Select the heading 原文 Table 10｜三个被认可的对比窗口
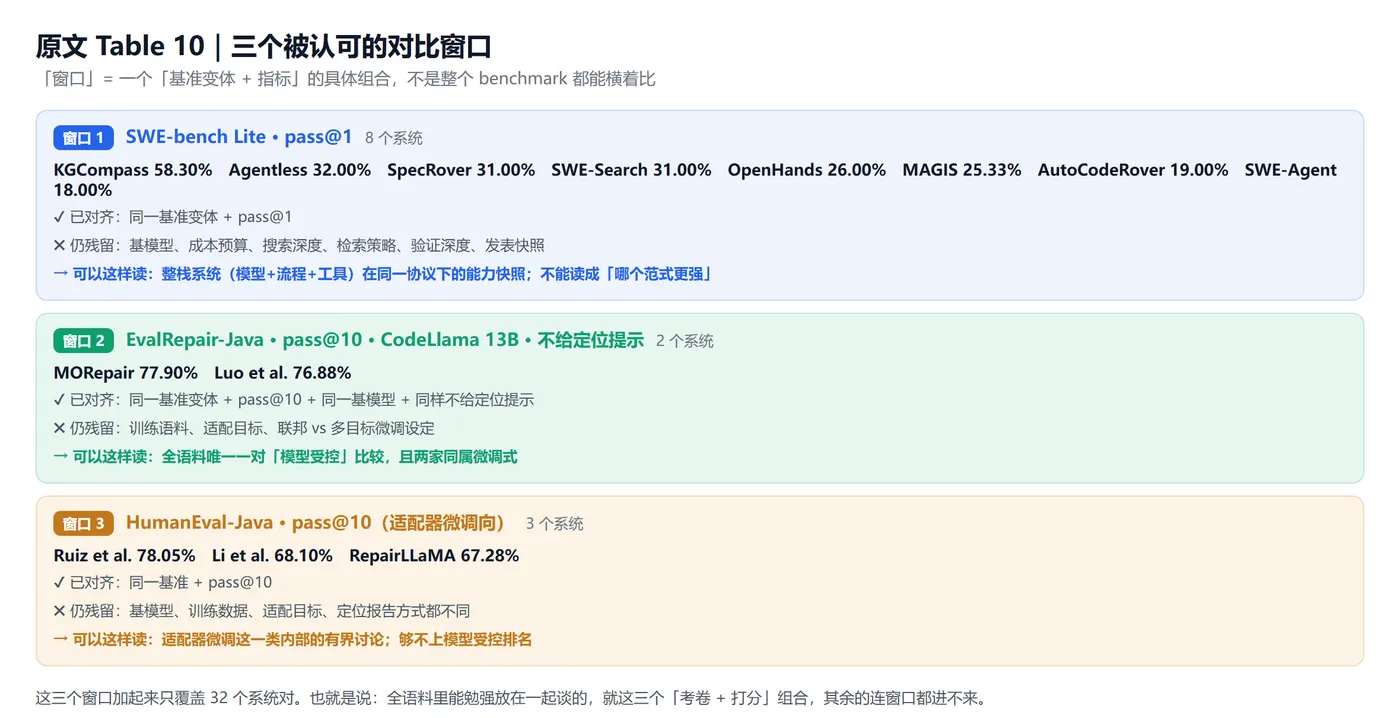 coord(263,46)
